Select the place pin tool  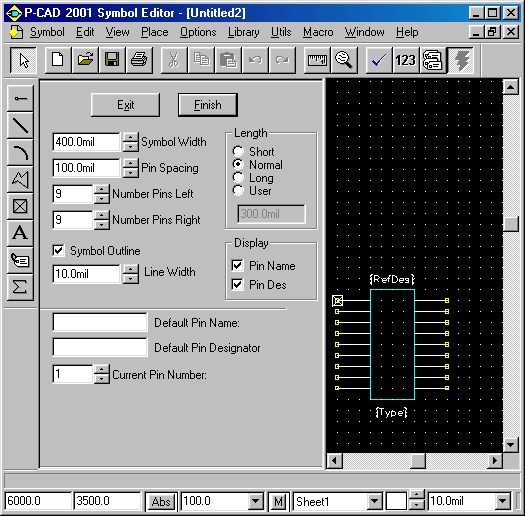click(x=20, y=98)
